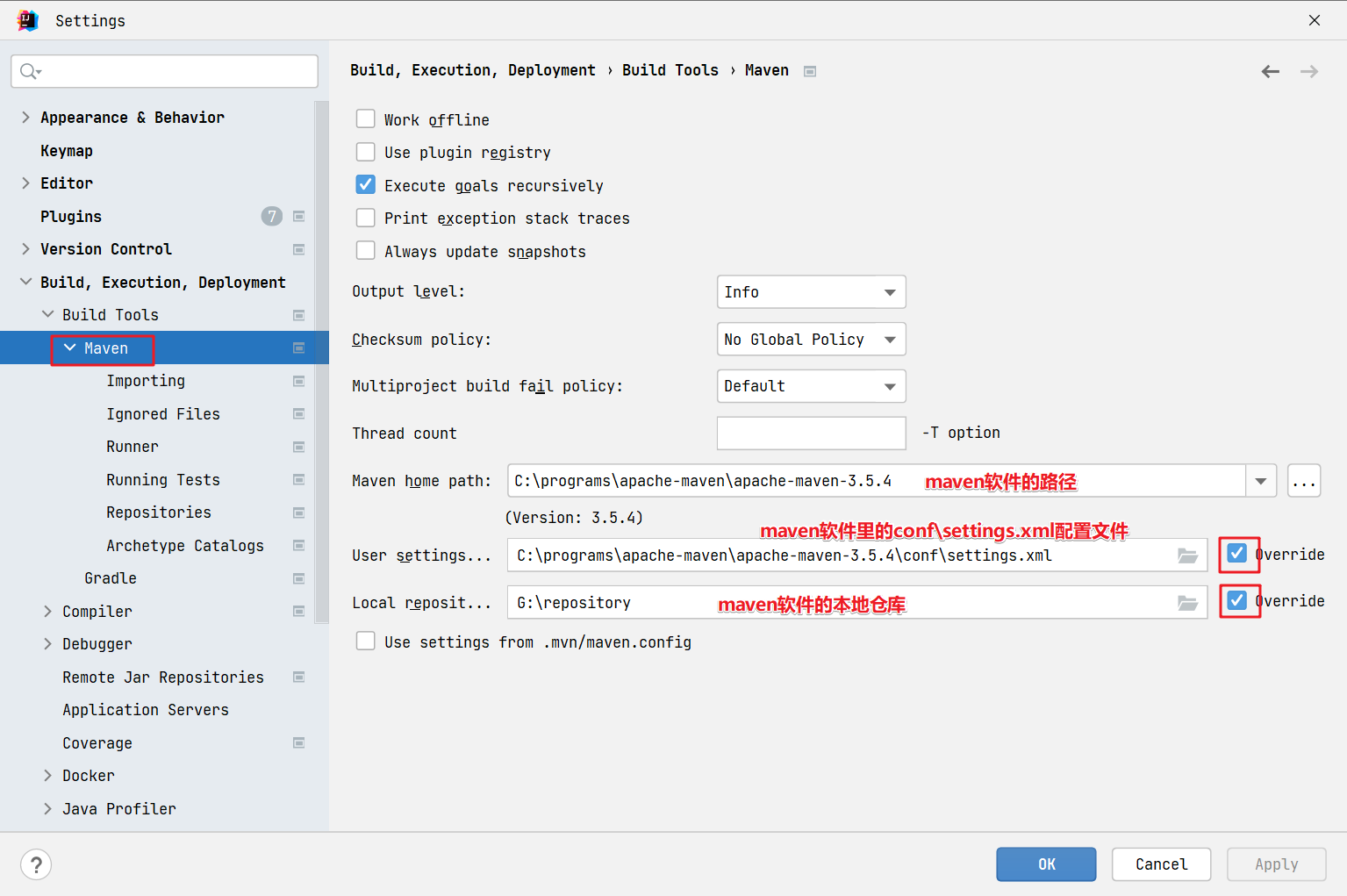Click the browse (...) button for Maven home
The height and width of the screenshot is (896, 1347).
point(1304,481)
